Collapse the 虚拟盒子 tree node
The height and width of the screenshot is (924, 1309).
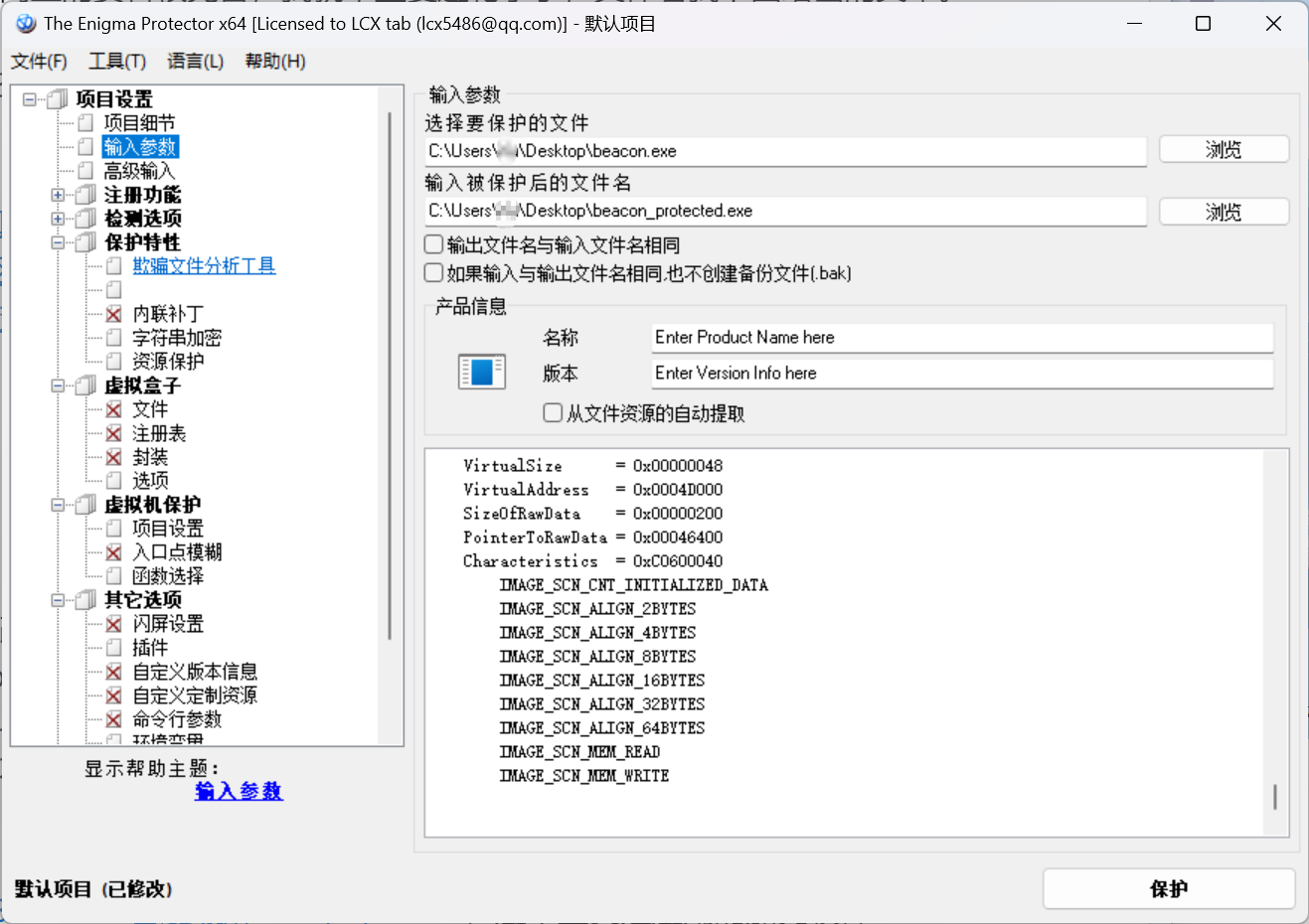coord(58,385)
